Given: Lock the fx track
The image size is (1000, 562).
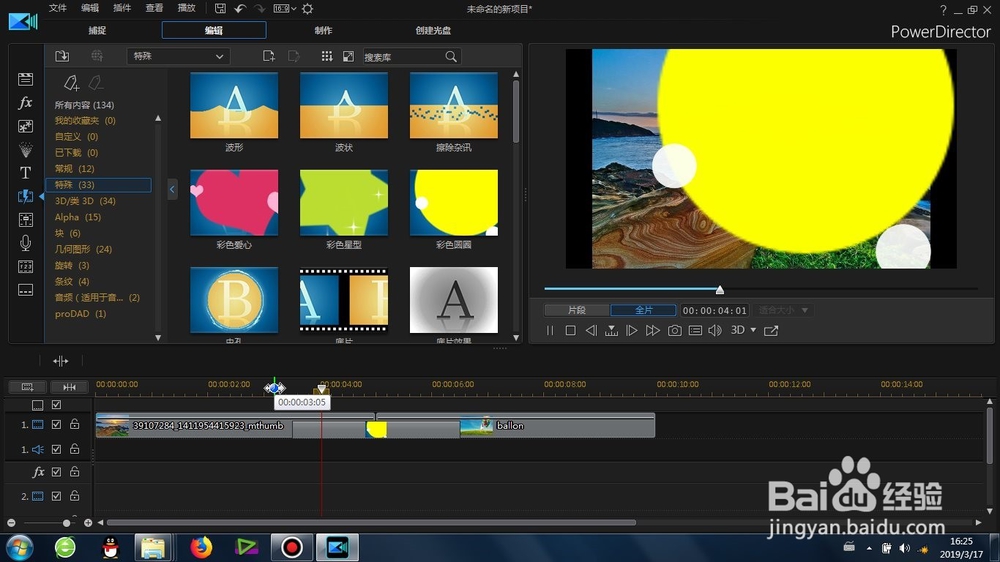Looking at the screenshot, I should pyautogui.click(x=75, y=472).
